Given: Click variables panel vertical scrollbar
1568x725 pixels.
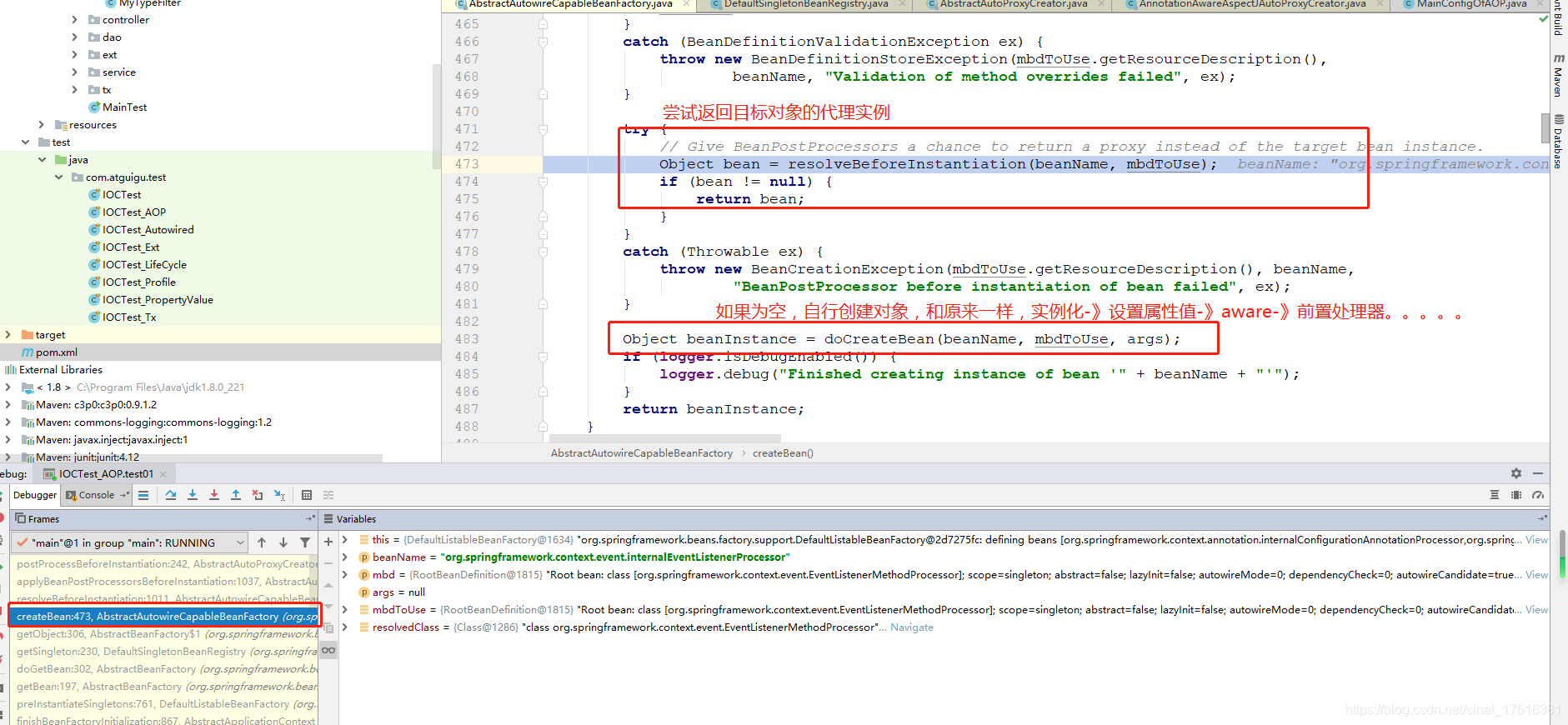Looking at the screenshot, I should tap(1562, 554).
